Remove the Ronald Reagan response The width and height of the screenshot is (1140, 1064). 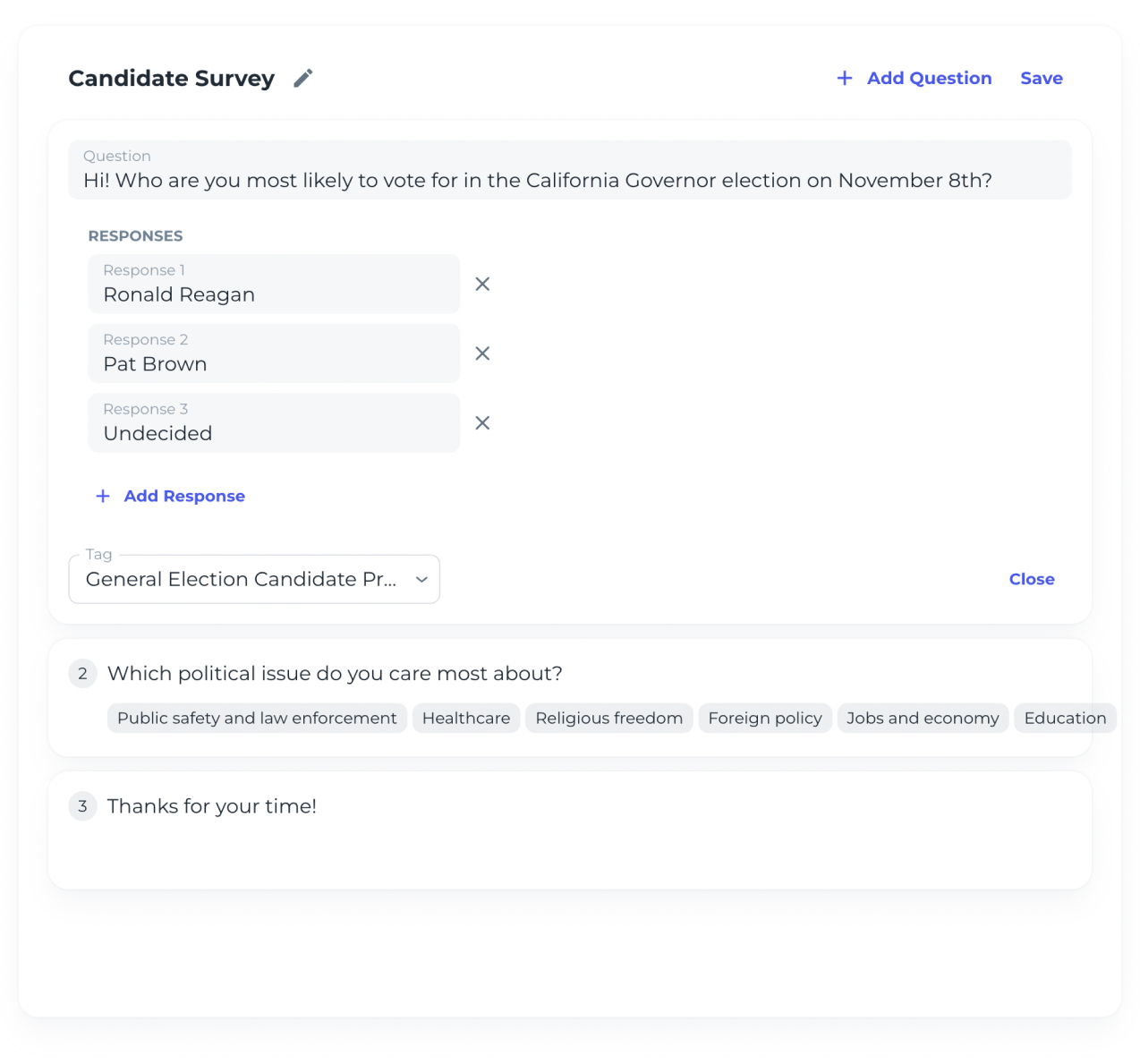pyautogui.click(x=482, y=285)
